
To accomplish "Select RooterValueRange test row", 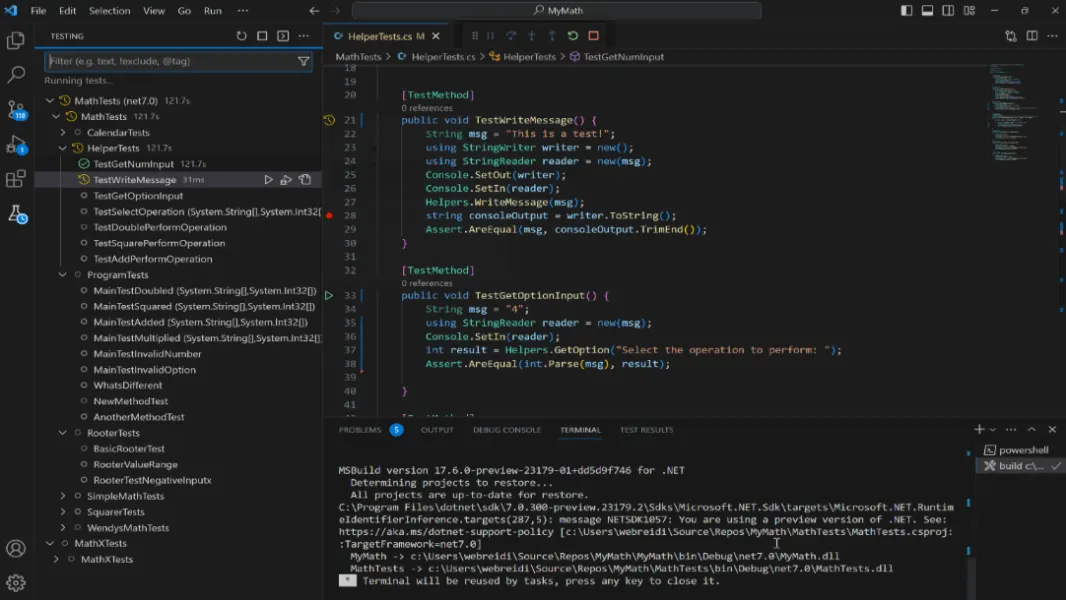I will click(178, 465).
